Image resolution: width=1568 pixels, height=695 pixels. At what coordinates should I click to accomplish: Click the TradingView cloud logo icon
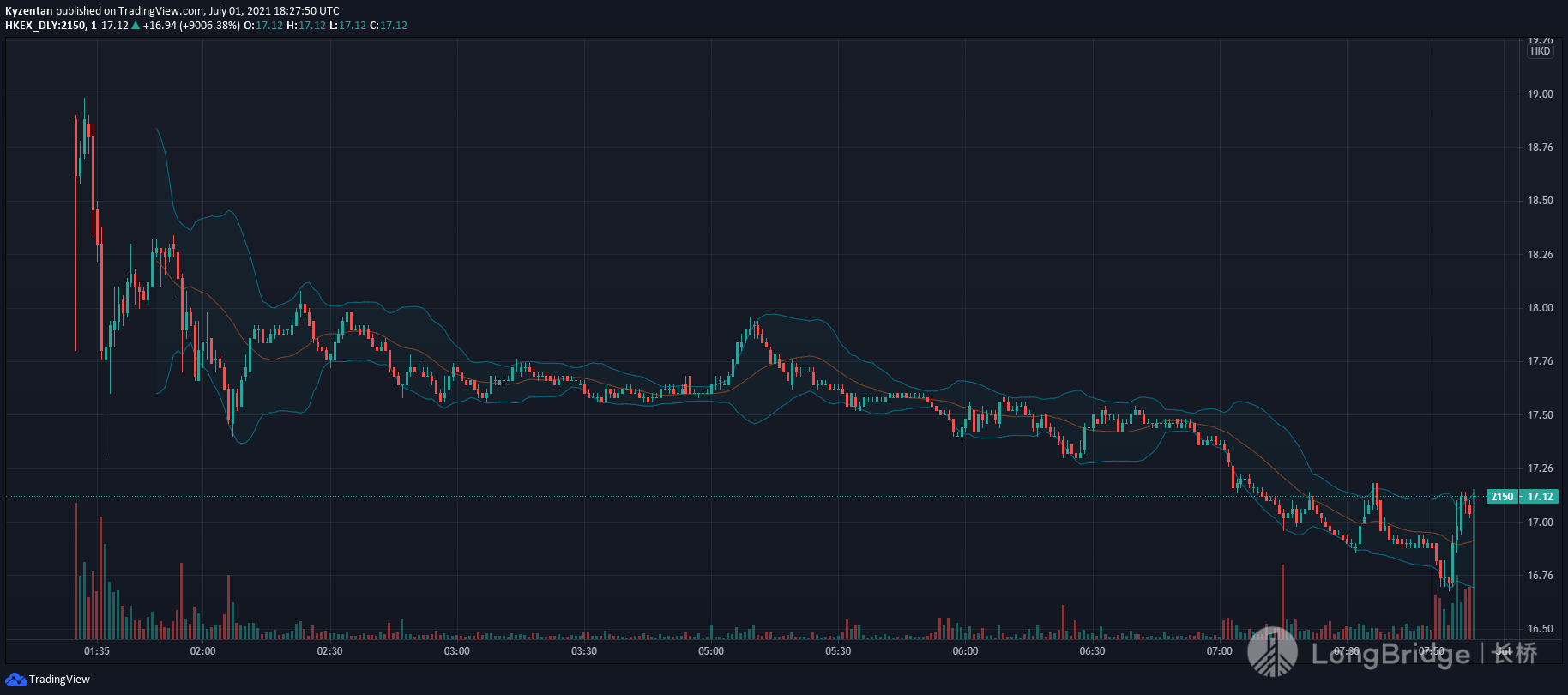(15, 680)
